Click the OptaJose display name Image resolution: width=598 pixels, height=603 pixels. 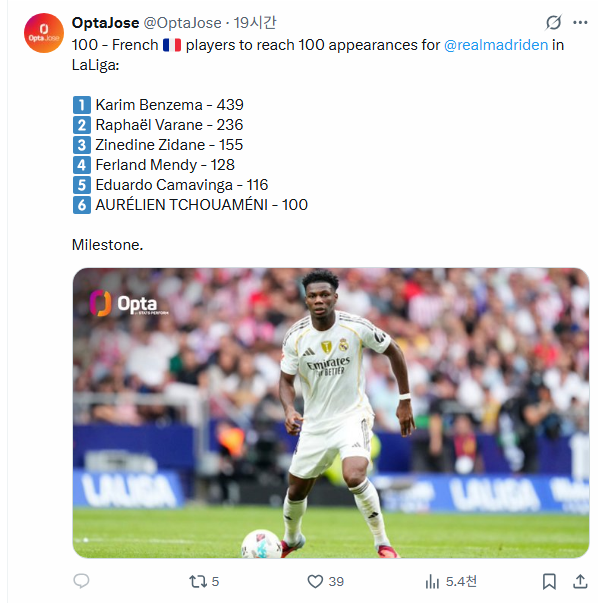tap(105, 23)
